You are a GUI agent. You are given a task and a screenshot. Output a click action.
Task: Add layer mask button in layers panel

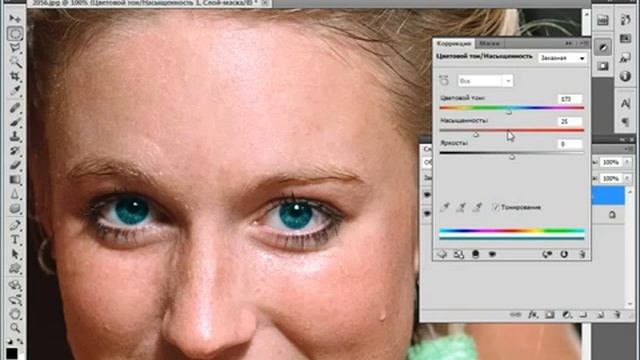(x=549, y=315)
